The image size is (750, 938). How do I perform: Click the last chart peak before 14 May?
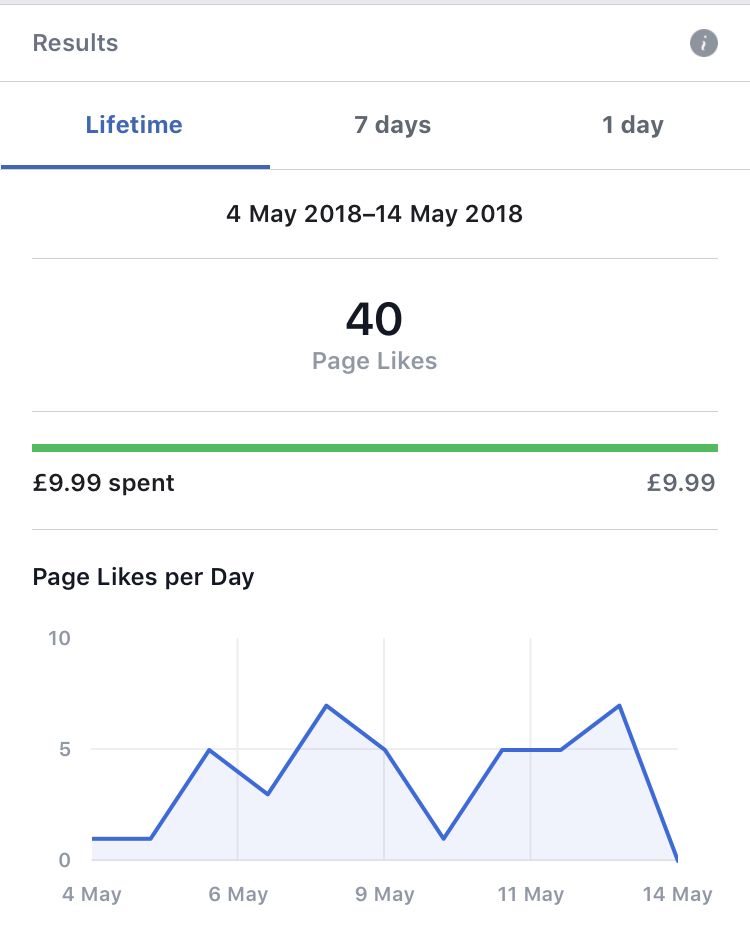620,706
